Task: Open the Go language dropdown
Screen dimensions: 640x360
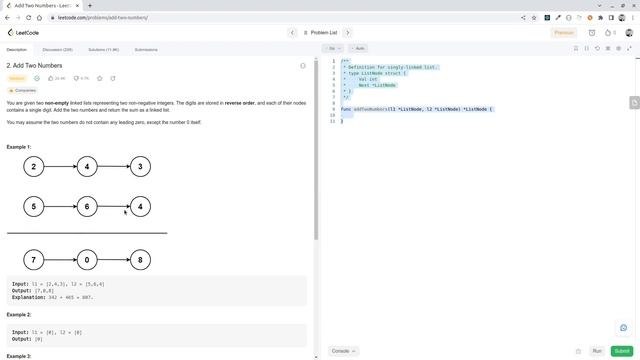Action: [x=333, y=49]
